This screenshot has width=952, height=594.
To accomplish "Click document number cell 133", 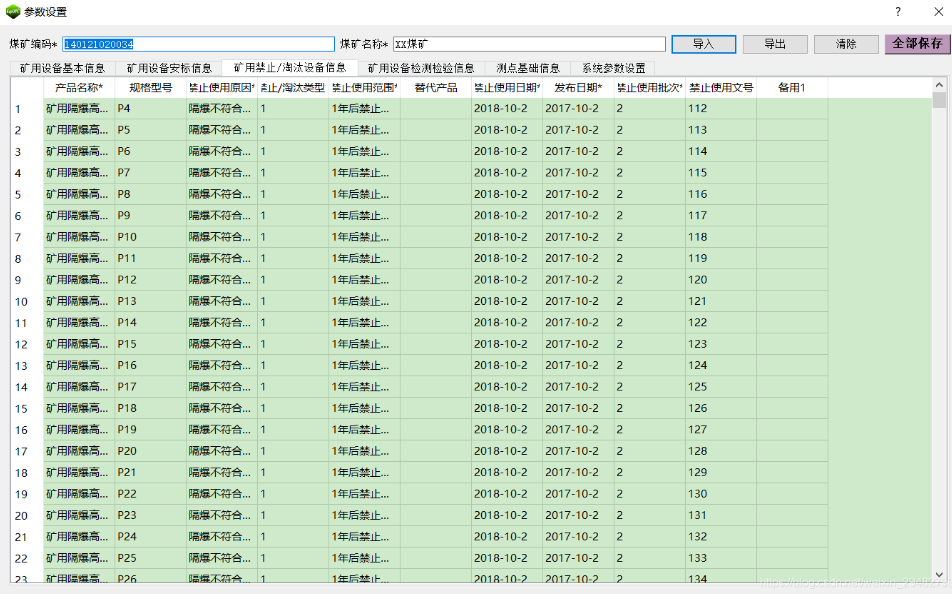I will pos(721,558).
